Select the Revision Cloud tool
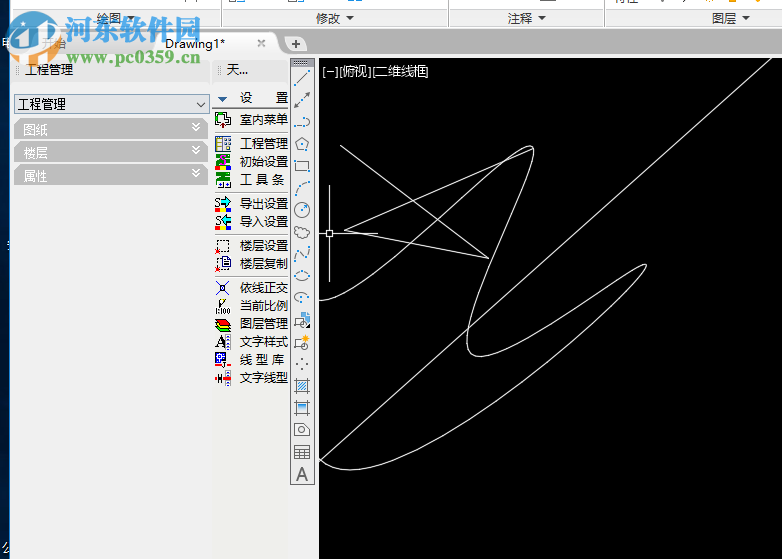 coord(302,232)
